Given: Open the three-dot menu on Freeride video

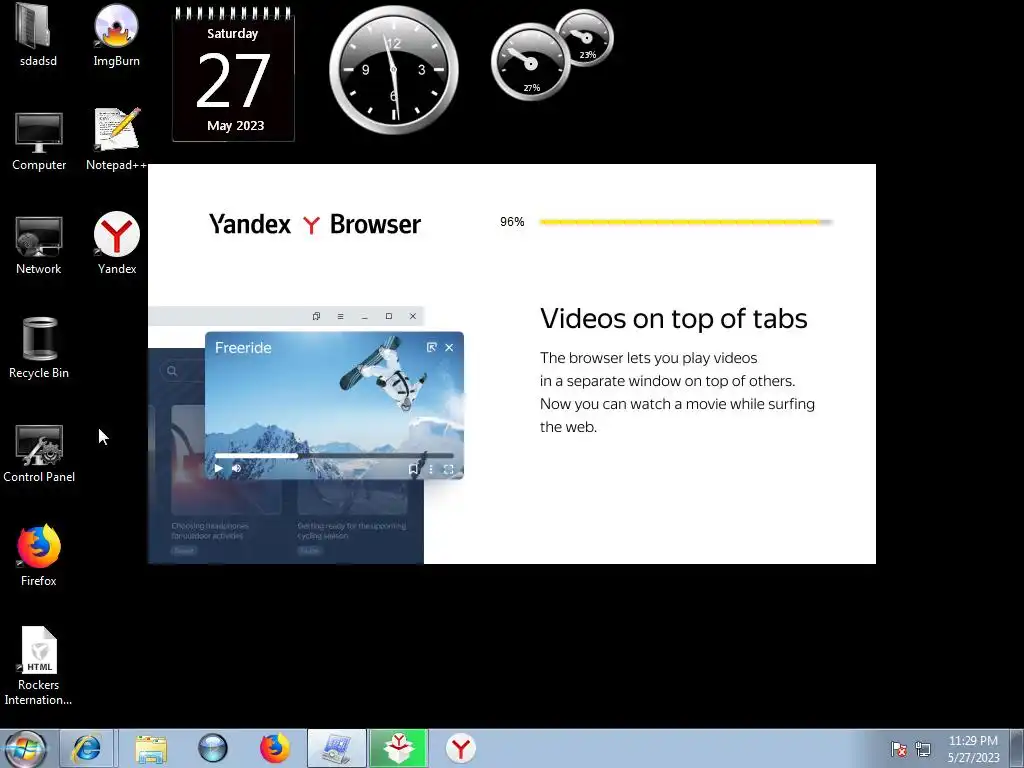Looking at the screenshot, I should [430, 469].
